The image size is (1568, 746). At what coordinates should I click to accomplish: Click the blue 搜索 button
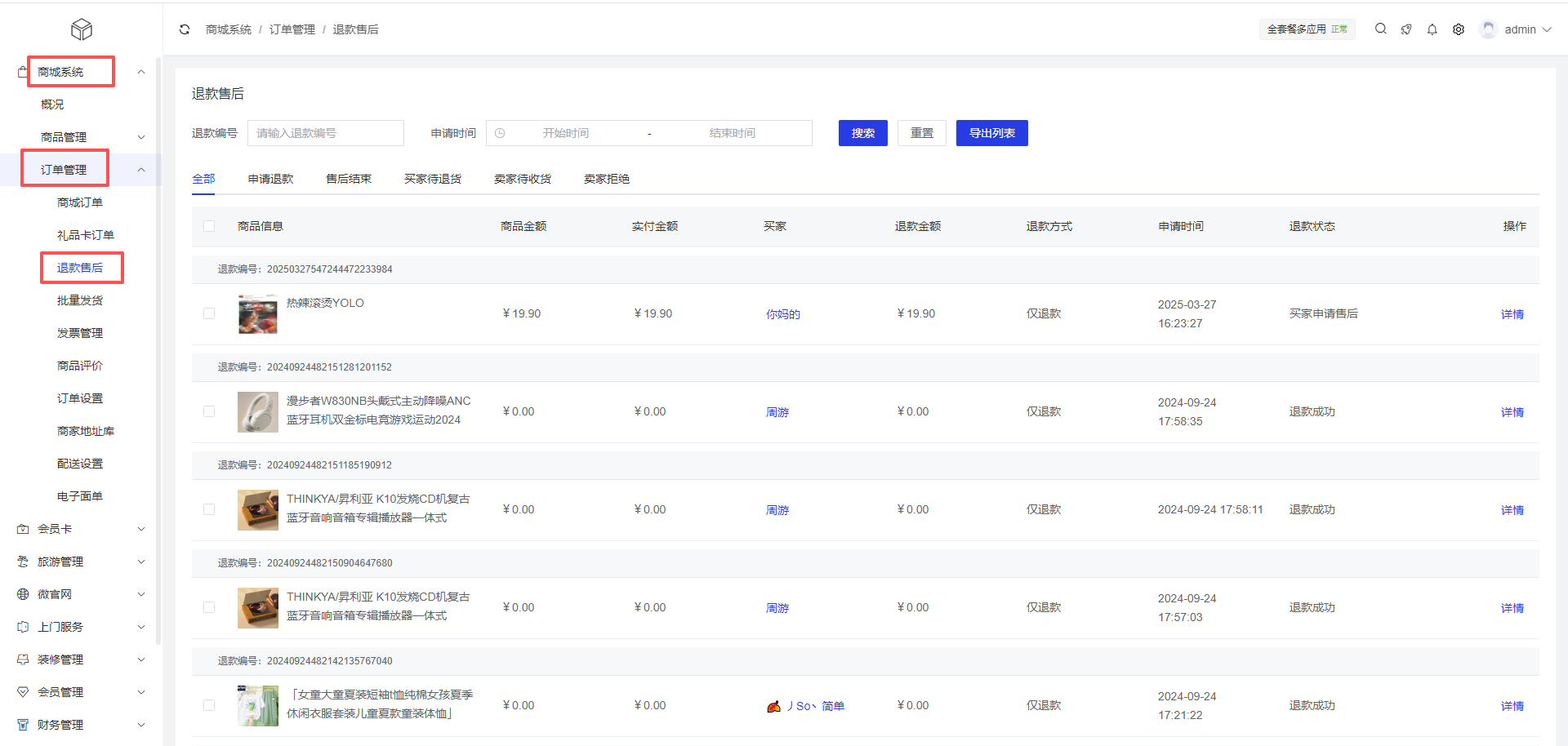pyautogui.click(x=862, y=133)
